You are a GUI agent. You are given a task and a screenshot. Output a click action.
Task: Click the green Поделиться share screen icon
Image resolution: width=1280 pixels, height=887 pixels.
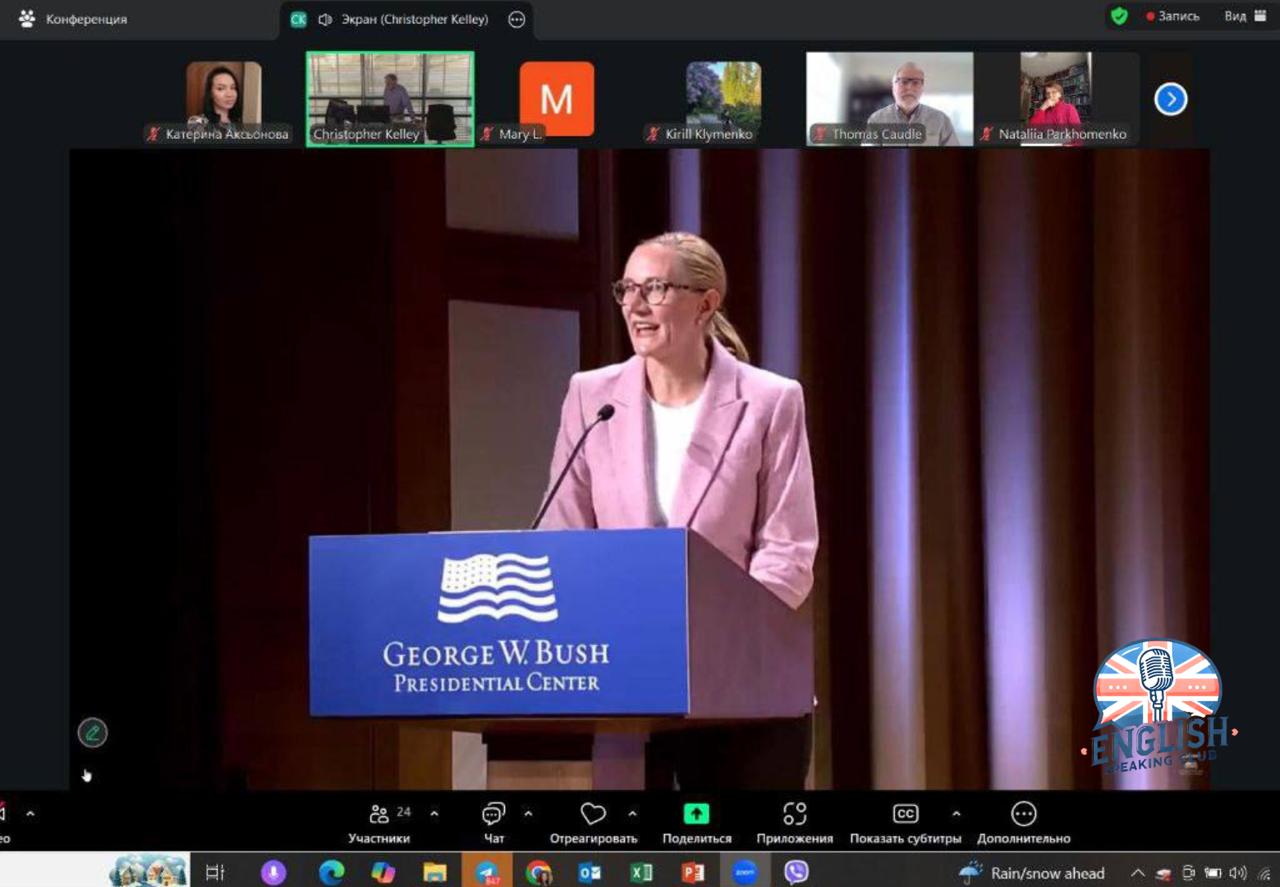click(696, 814)
